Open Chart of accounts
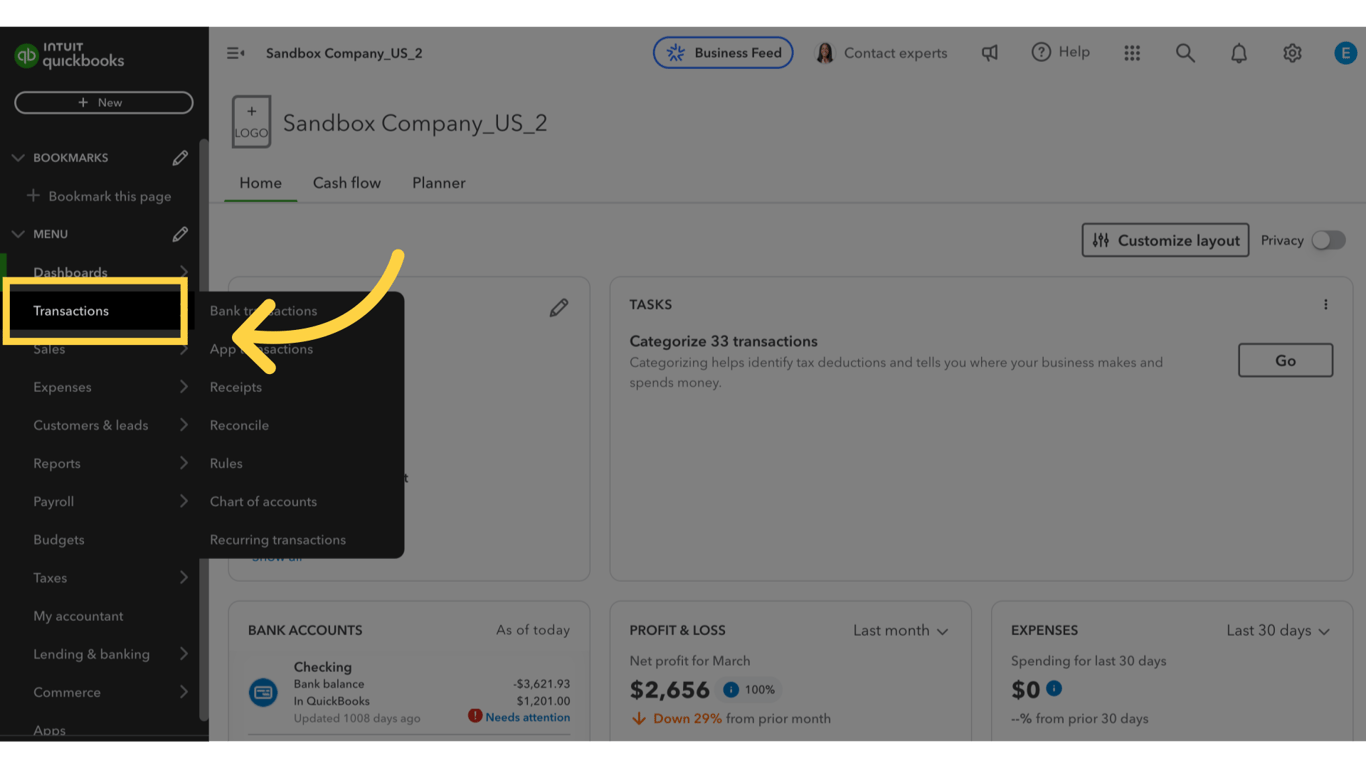The width and height of the screenshot is (1366, 768). tap(263, 501)
